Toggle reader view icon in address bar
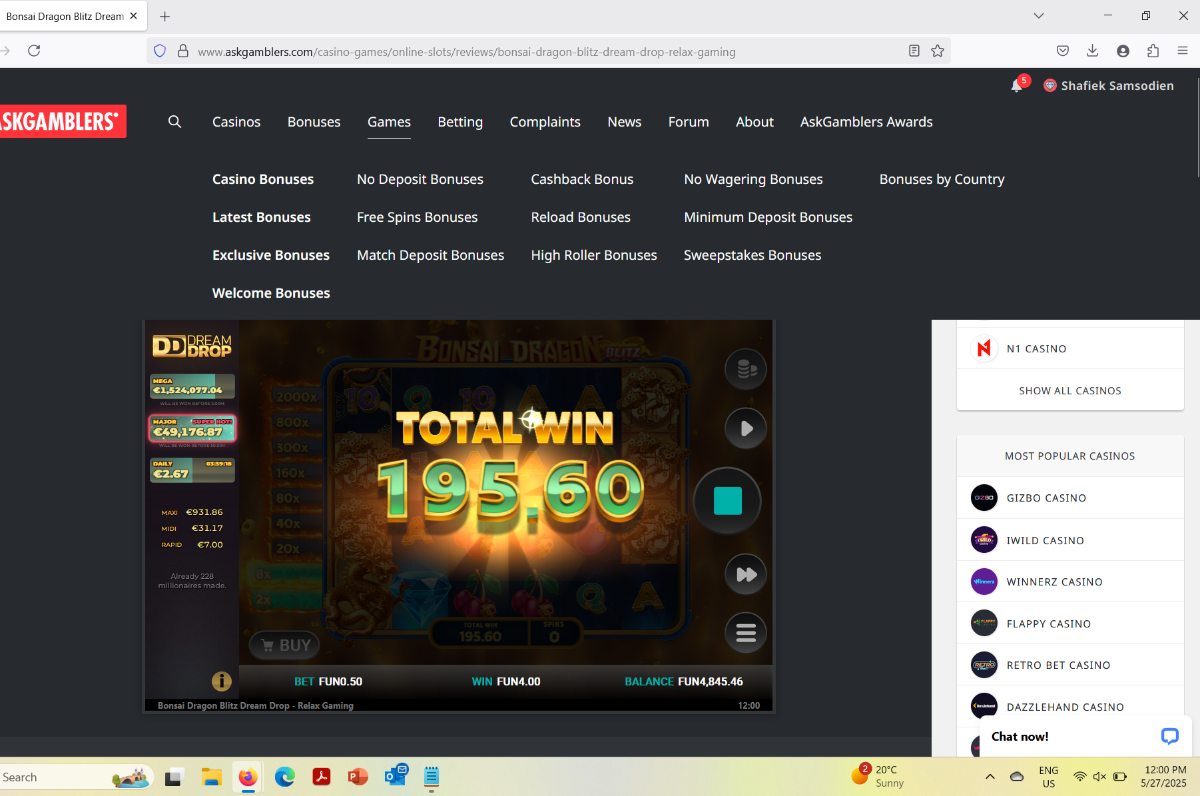The width and height of the screenshot is (1200, 796). coord(914,51)
